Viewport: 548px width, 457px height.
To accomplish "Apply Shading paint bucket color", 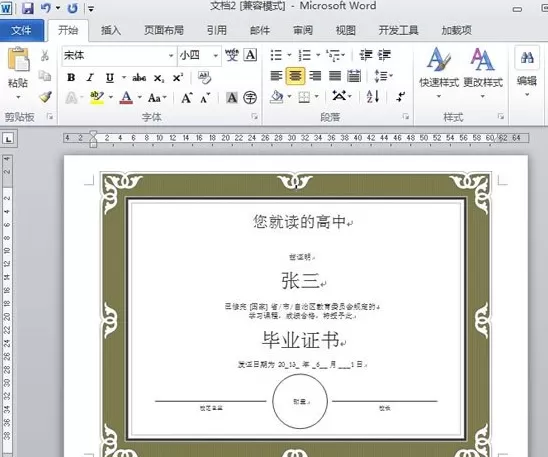I will coord(276,97).
